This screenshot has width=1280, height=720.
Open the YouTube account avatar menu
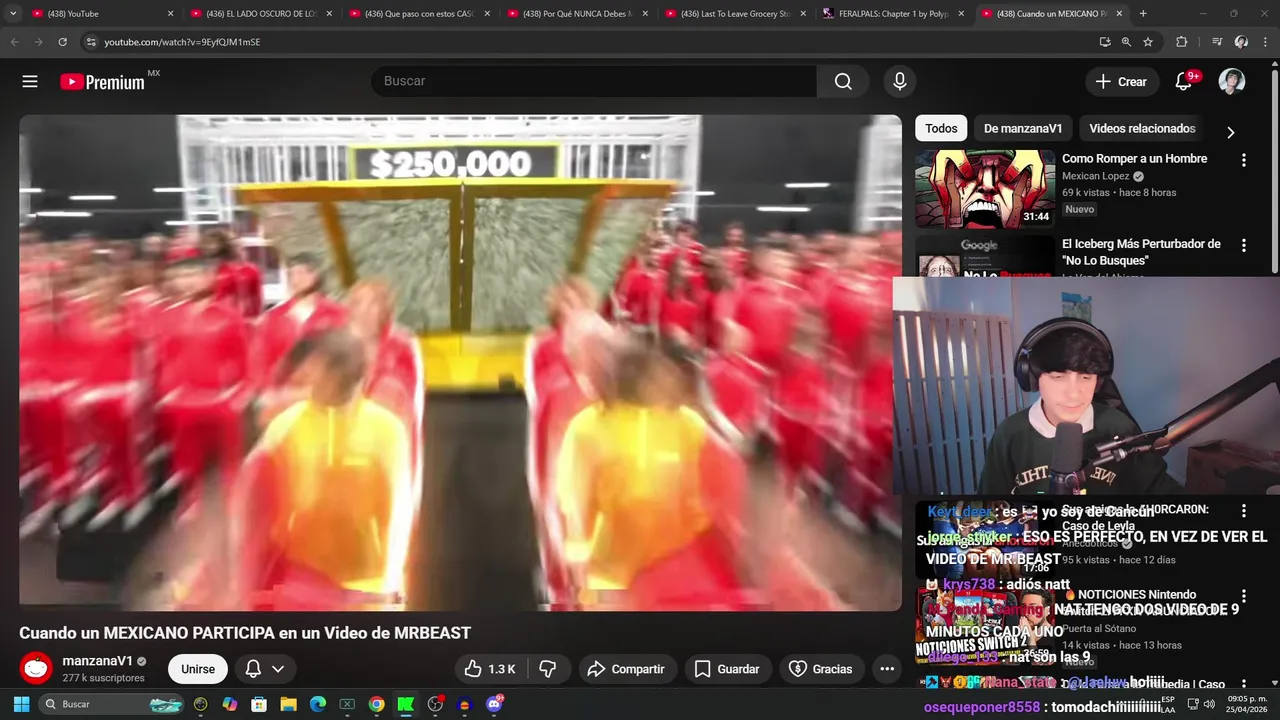tap(1231, 81)
